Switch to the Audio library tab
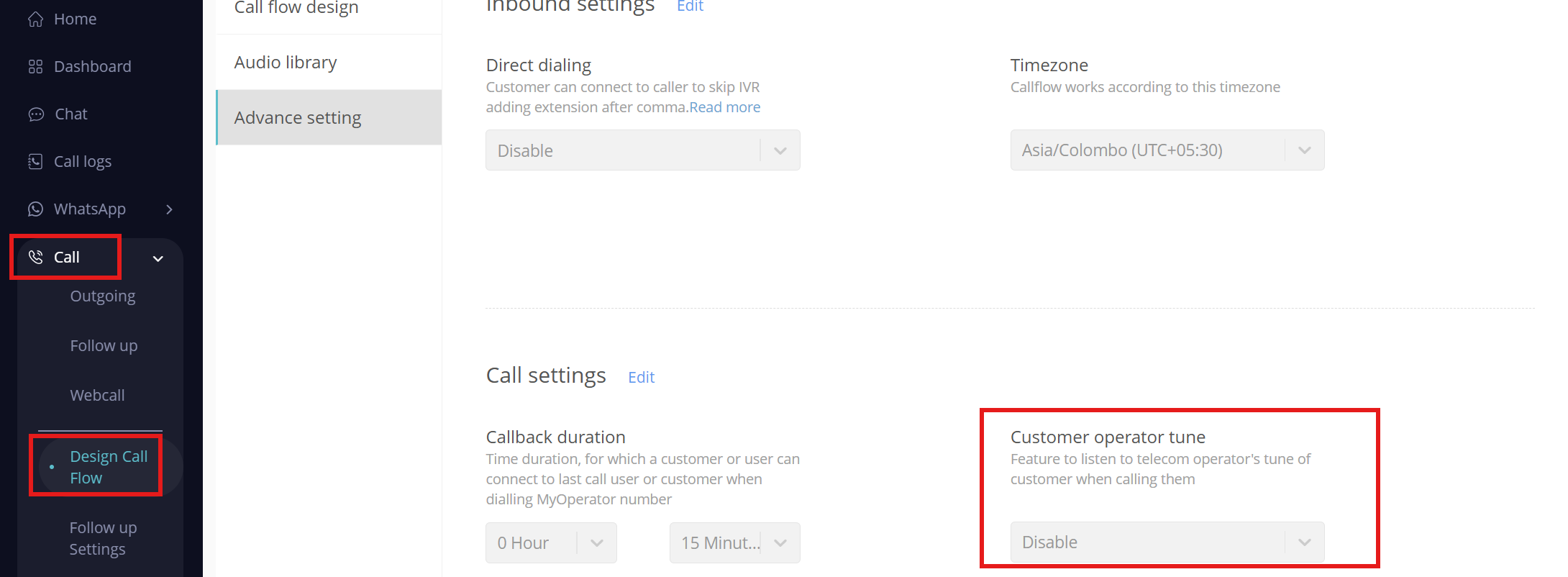Image resolution: width=1568 pixels, height=577 pixels. 286,63
